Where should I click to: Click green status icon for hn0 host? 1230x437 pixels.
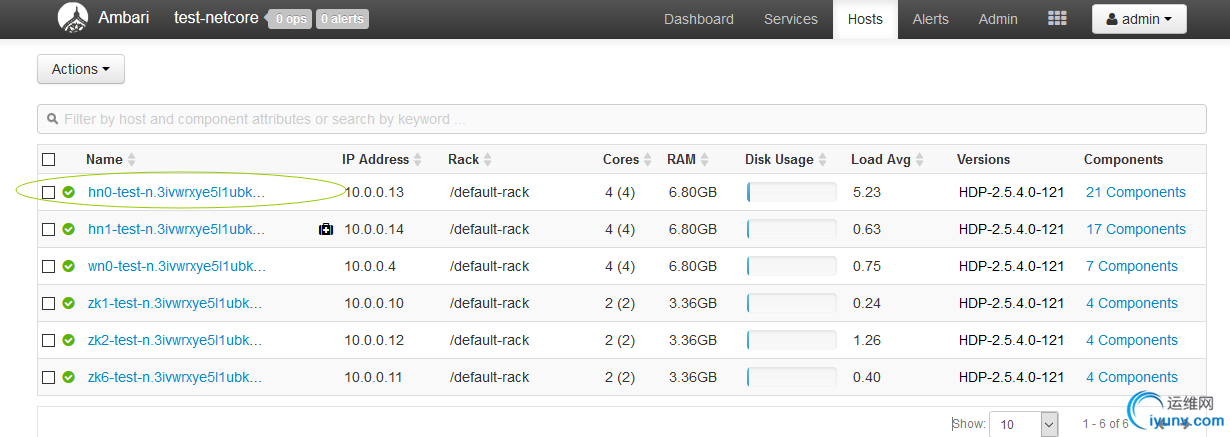[69, 192]
